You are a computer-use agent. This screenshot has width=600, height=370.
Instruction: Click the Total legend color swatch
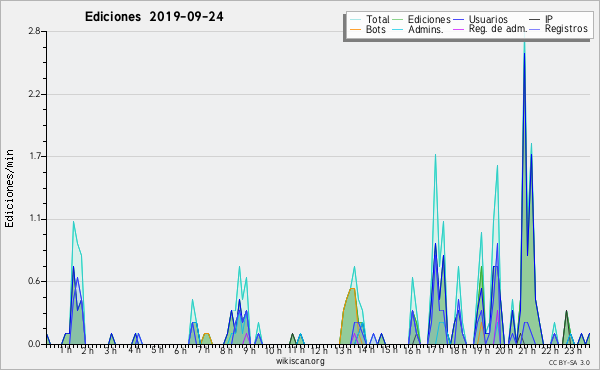(355, 20)
